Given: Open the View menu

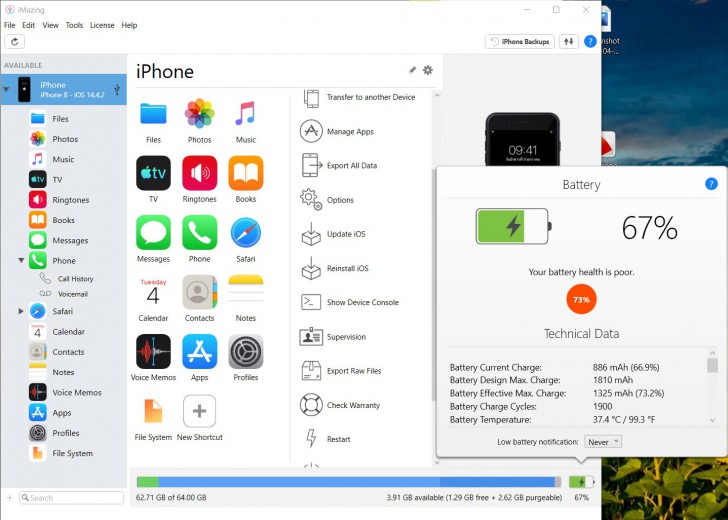Looking at the screenshot, I should click(50, 25).
